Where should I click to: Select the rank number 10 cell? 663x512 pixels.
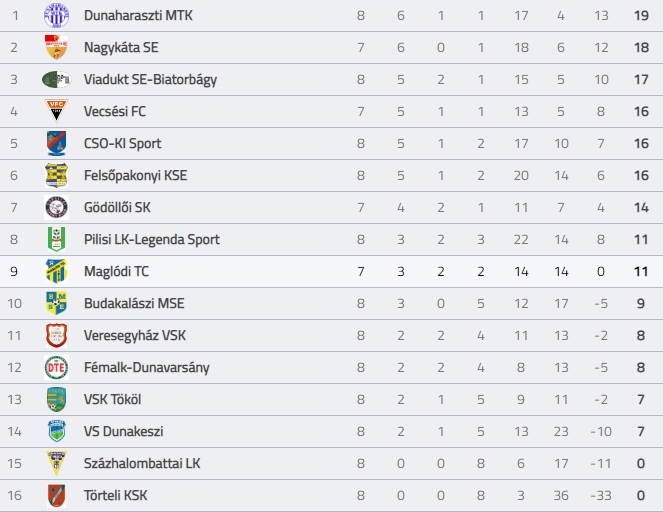(x=14, y=304)
